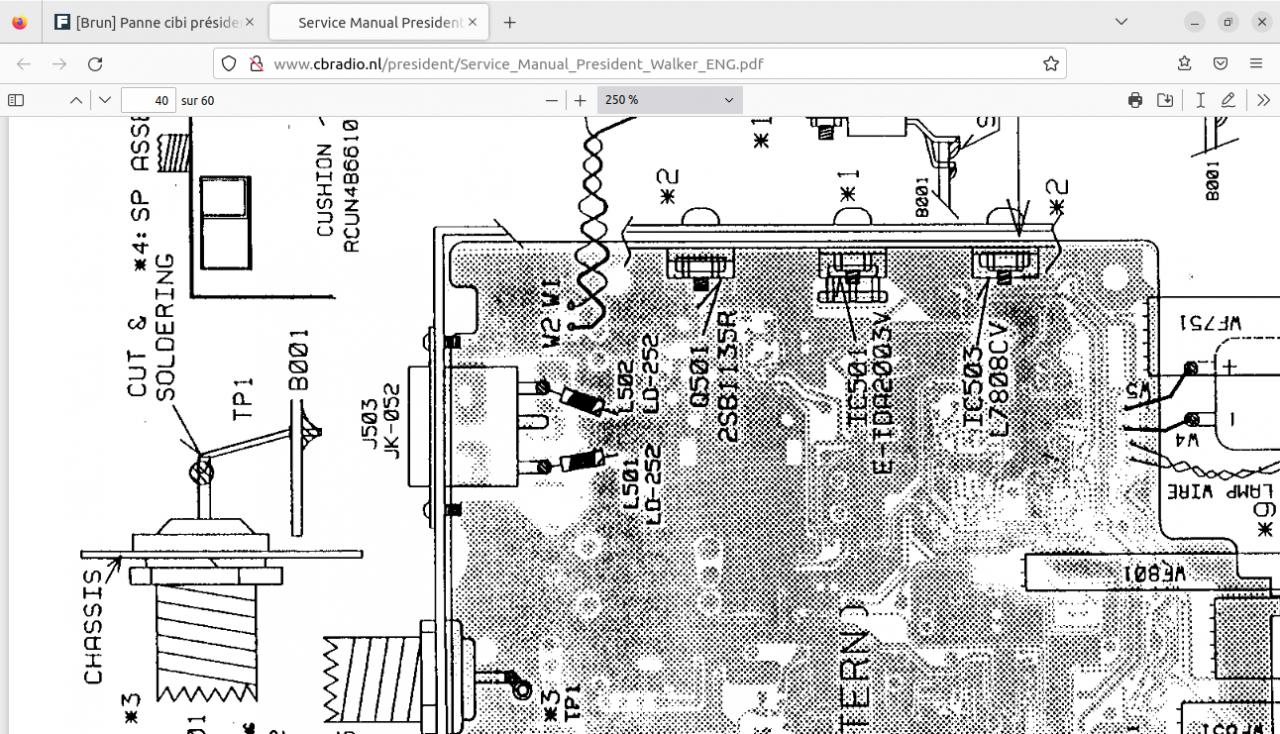1280x734 pixels.
Task: Bookmark this page with the star
Action: 1051,64
